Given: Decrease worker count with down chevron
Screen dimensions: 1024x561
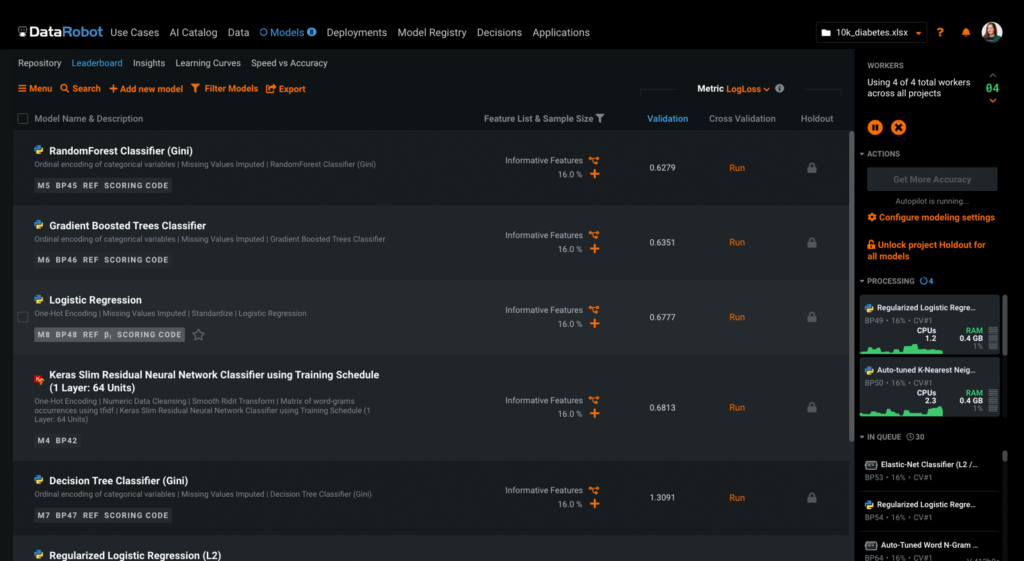Looking at the screenshot, I should [x=993, y=101].
